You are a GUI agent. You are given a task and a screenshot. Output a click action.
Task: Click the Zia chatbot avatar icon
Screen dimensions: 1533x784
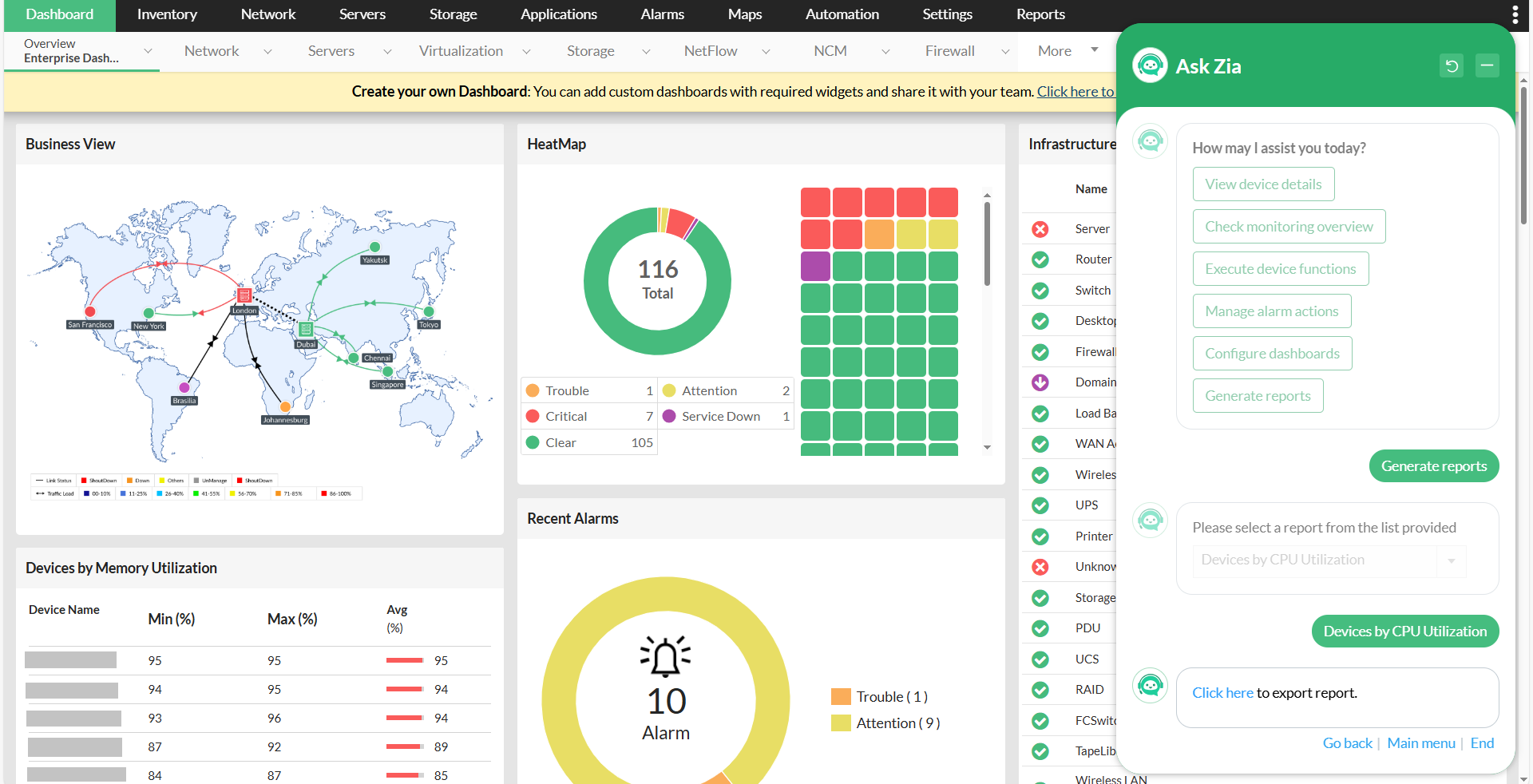tap(1150, 65)
